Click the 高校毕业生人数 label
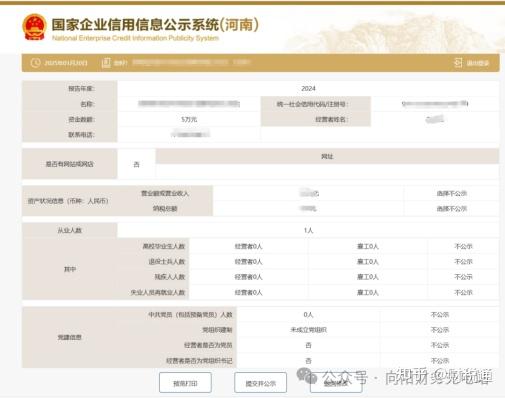The image size is (505, 398). point(164,246)
